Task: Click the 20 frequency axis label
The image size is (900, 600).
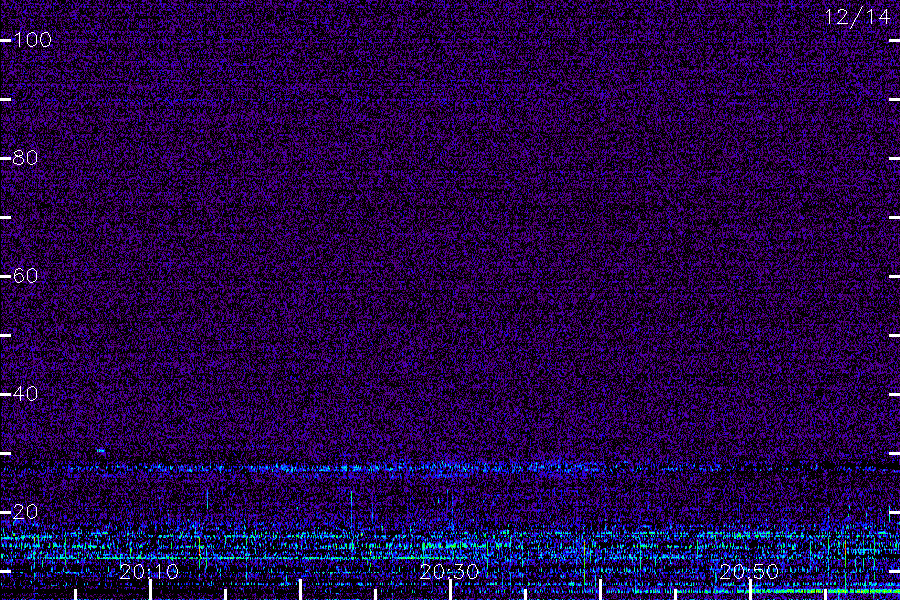Action: pyautogui.click(x=25, y=512)
